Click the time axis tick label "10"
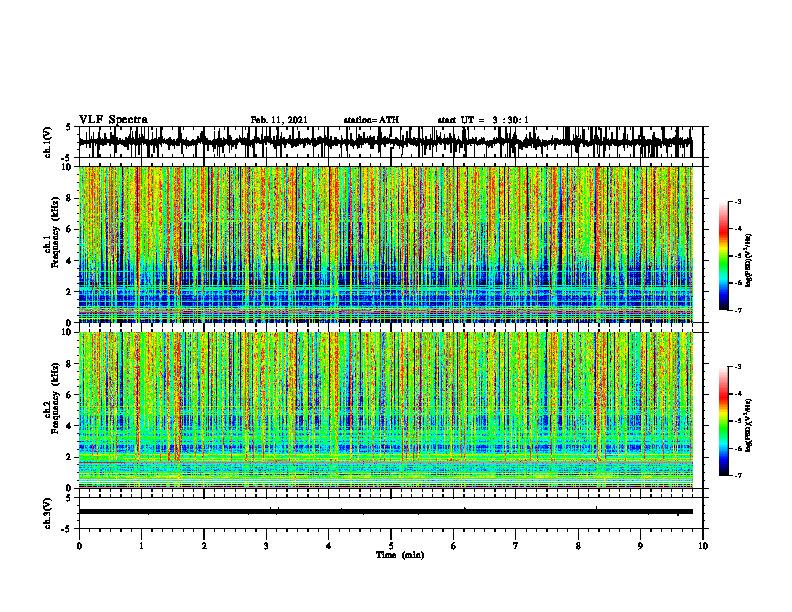Screen dimensions: 792x612 click(703, 546)
